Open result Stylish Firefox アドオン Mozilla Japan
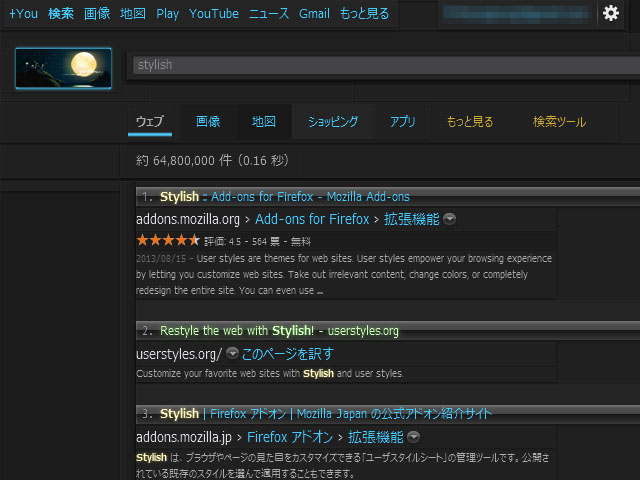The width and height of the screenshot is (640, 480). coord(326,414)
